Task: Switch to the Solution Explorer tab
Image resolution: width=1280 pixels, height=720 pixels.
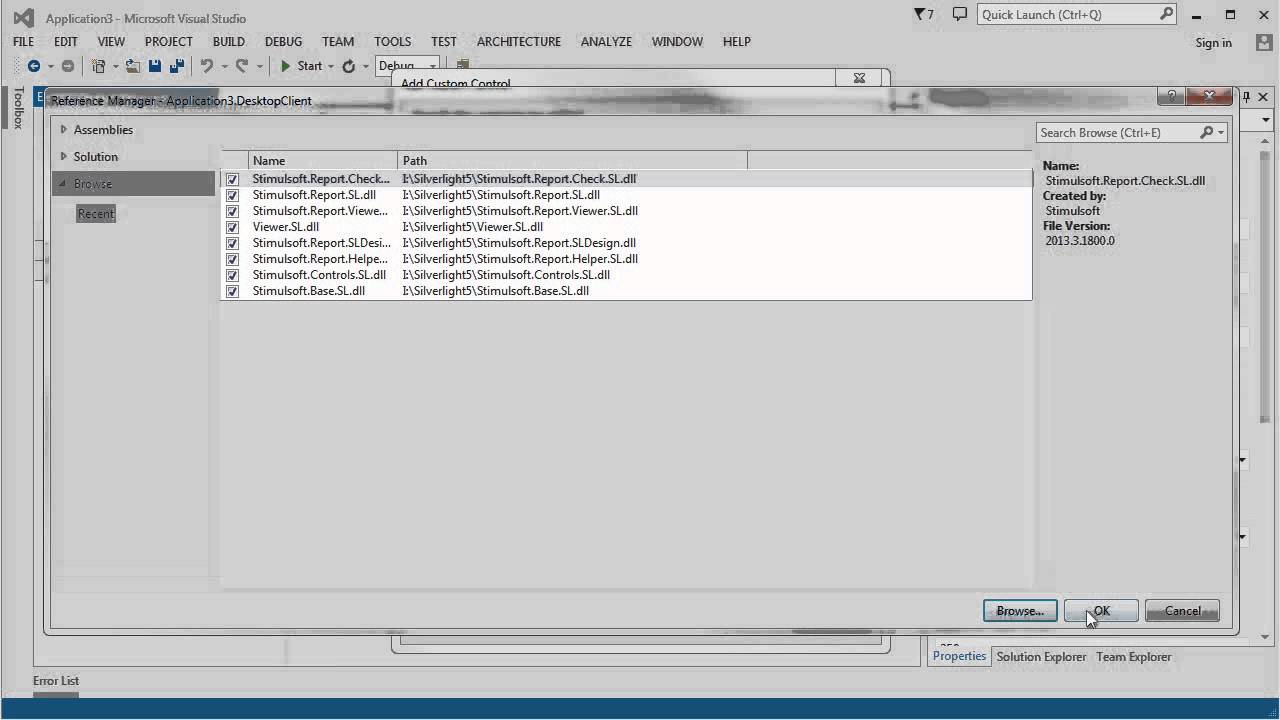Action: pos(1041,656)
